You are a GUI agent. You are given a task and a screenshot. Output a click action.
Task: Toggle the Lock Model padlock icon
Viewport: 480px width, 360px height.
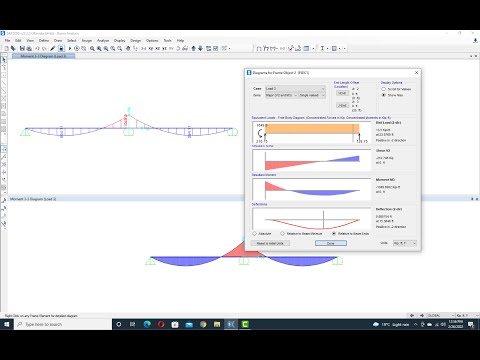pos(61,49)
